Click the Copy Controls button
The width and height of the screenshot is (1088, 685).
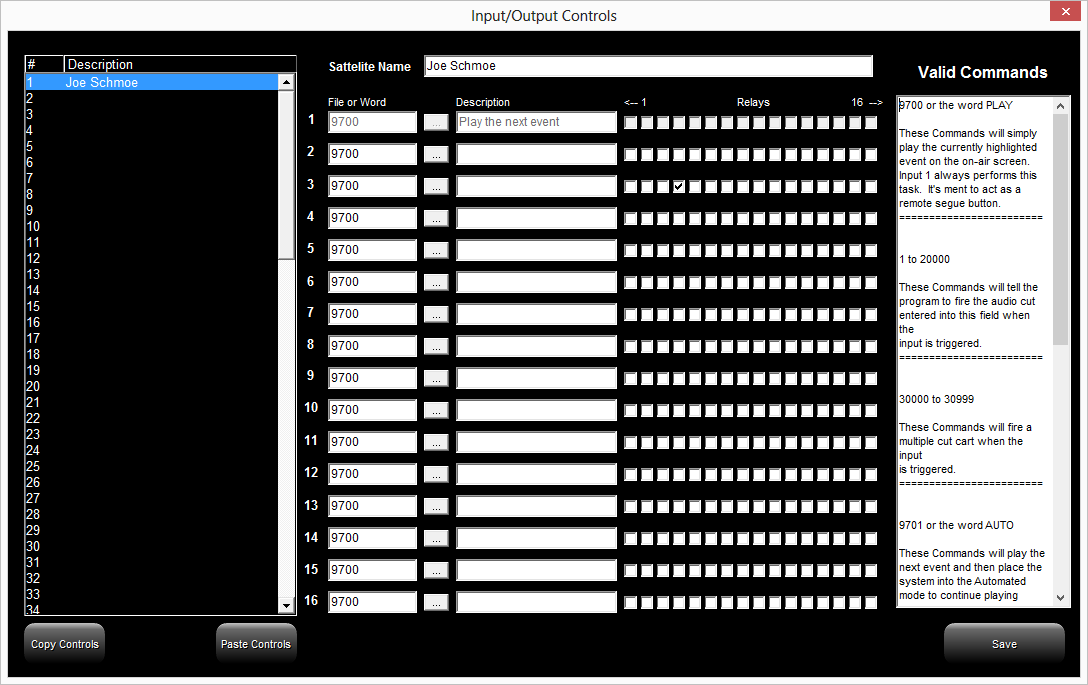tap(65, 643)
